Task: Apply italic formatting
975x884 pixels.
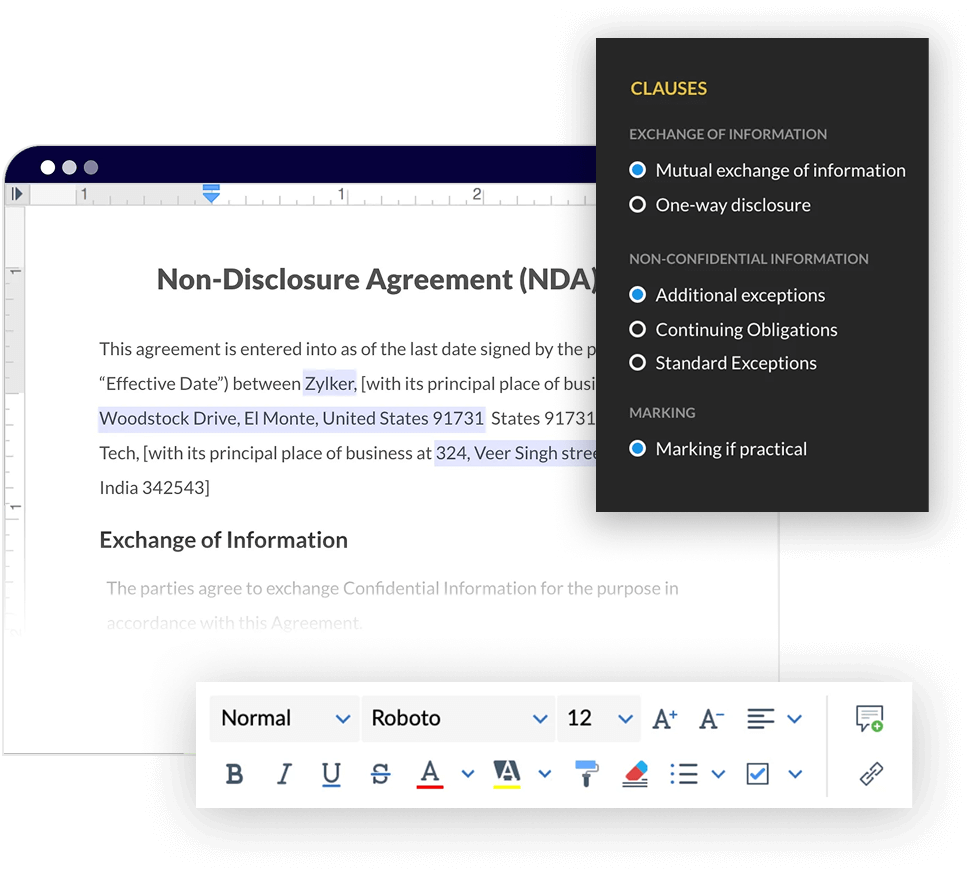Action: tap(283, 774)
